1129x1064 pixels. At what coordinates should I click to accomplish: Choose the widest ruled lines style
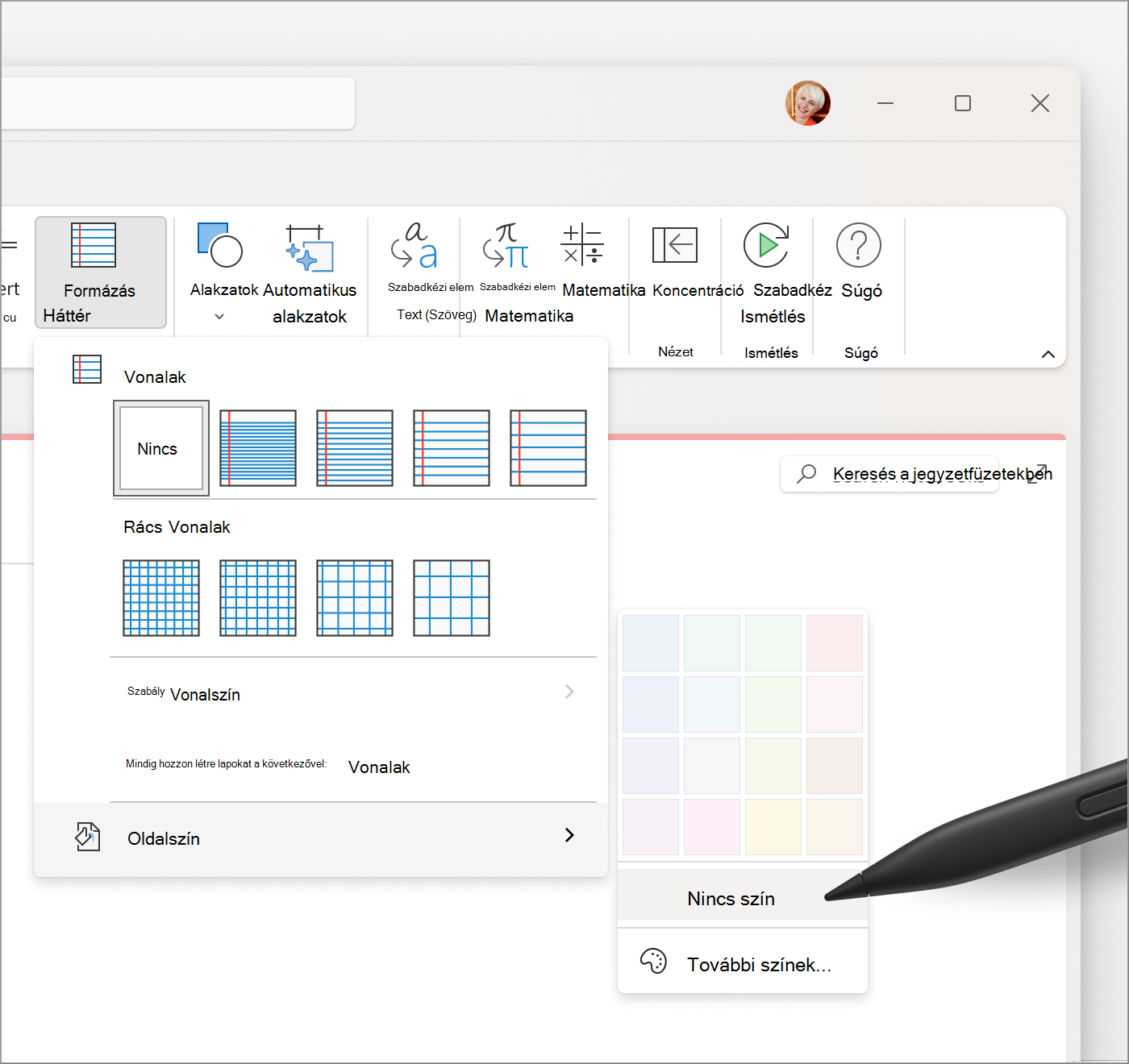tap(548, 448)
